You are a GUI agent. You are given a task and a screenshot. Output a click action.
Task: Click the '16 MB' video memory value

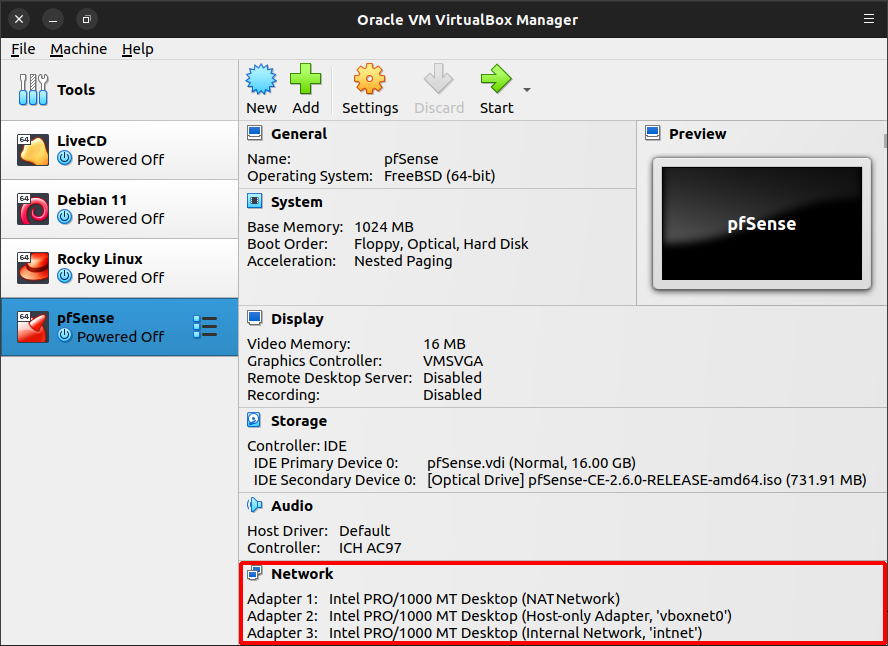(x=445, y=344)
